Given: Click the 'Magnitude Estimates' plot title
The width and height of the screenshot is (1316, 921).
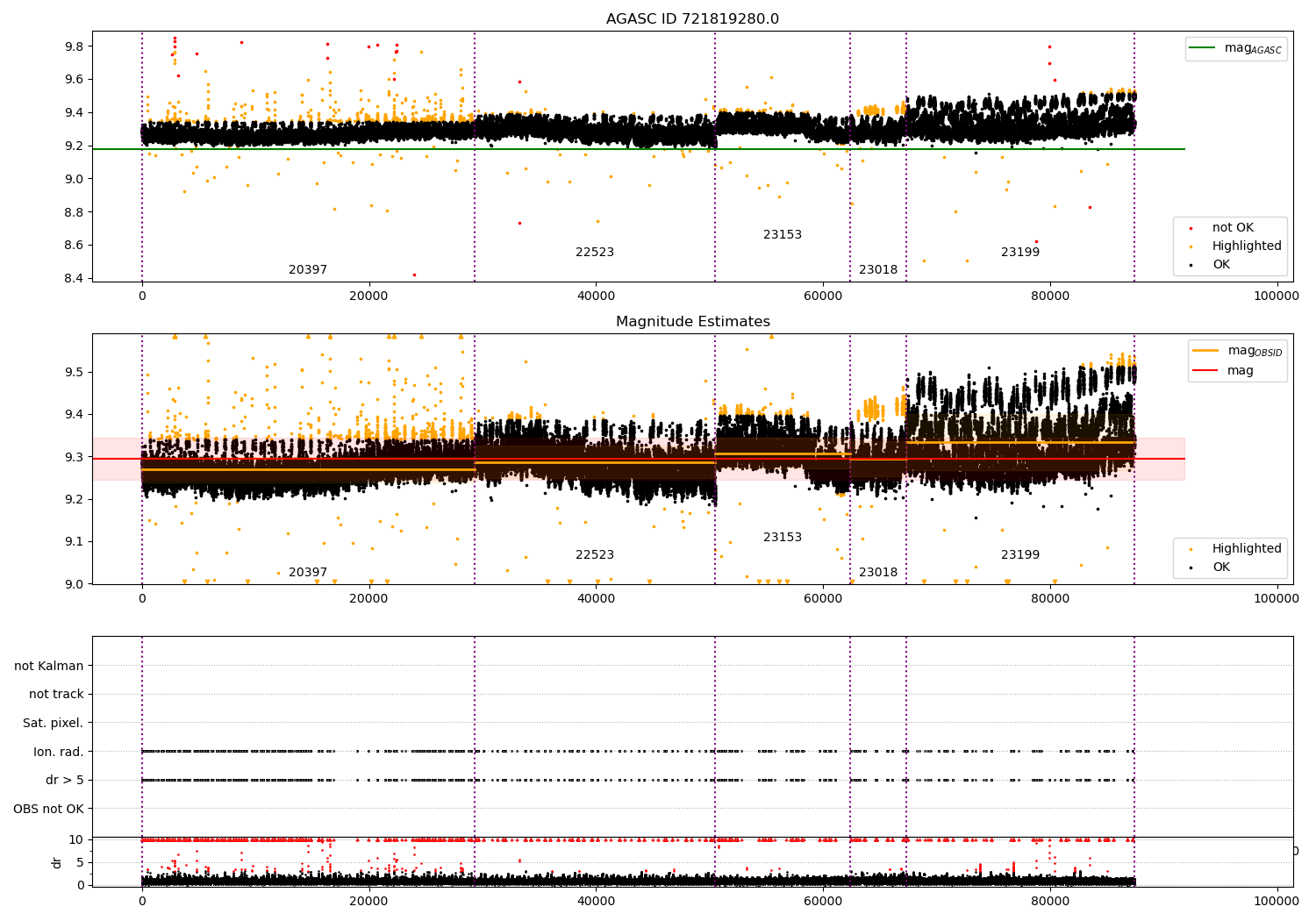Looking at the screenshot, I should tap(692, 322).
